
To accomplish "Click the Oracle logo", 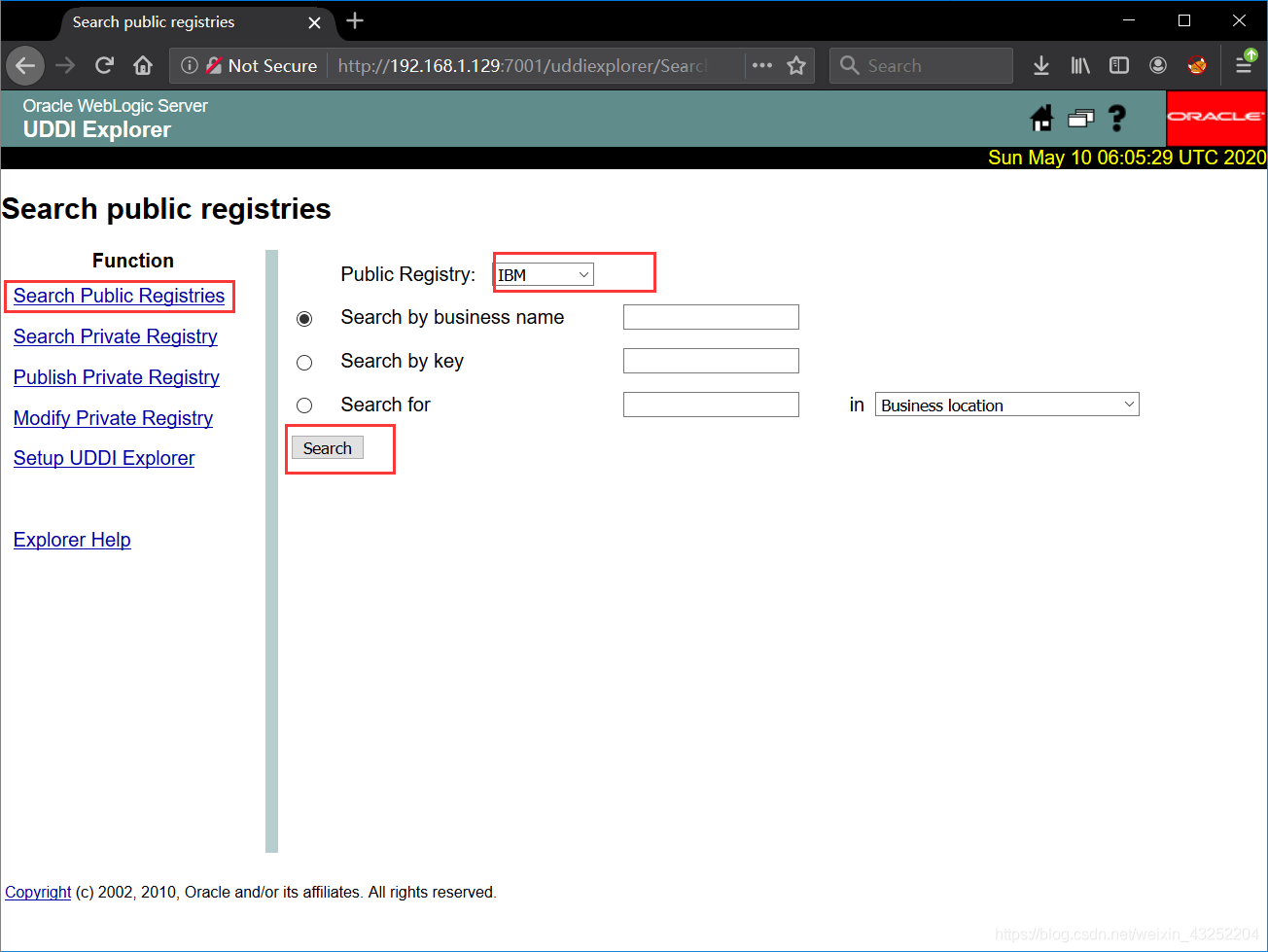I will [1215, 118].
